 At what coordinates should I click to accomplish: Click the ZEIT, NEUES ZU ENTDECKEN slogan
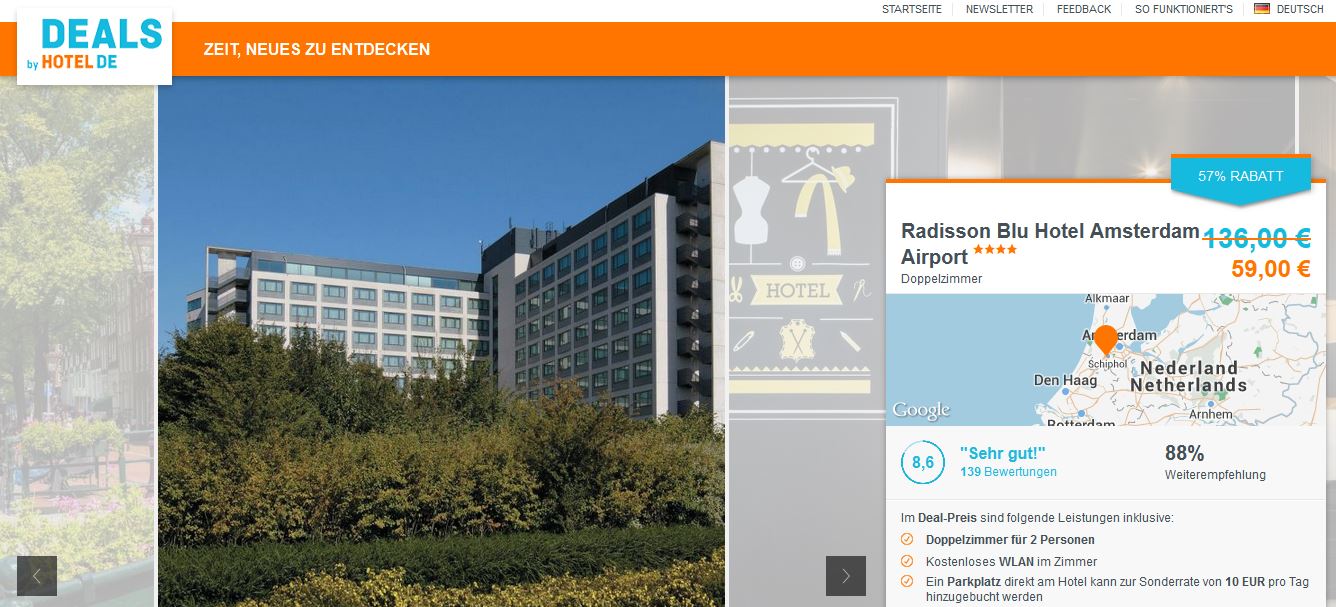[317, 49]
